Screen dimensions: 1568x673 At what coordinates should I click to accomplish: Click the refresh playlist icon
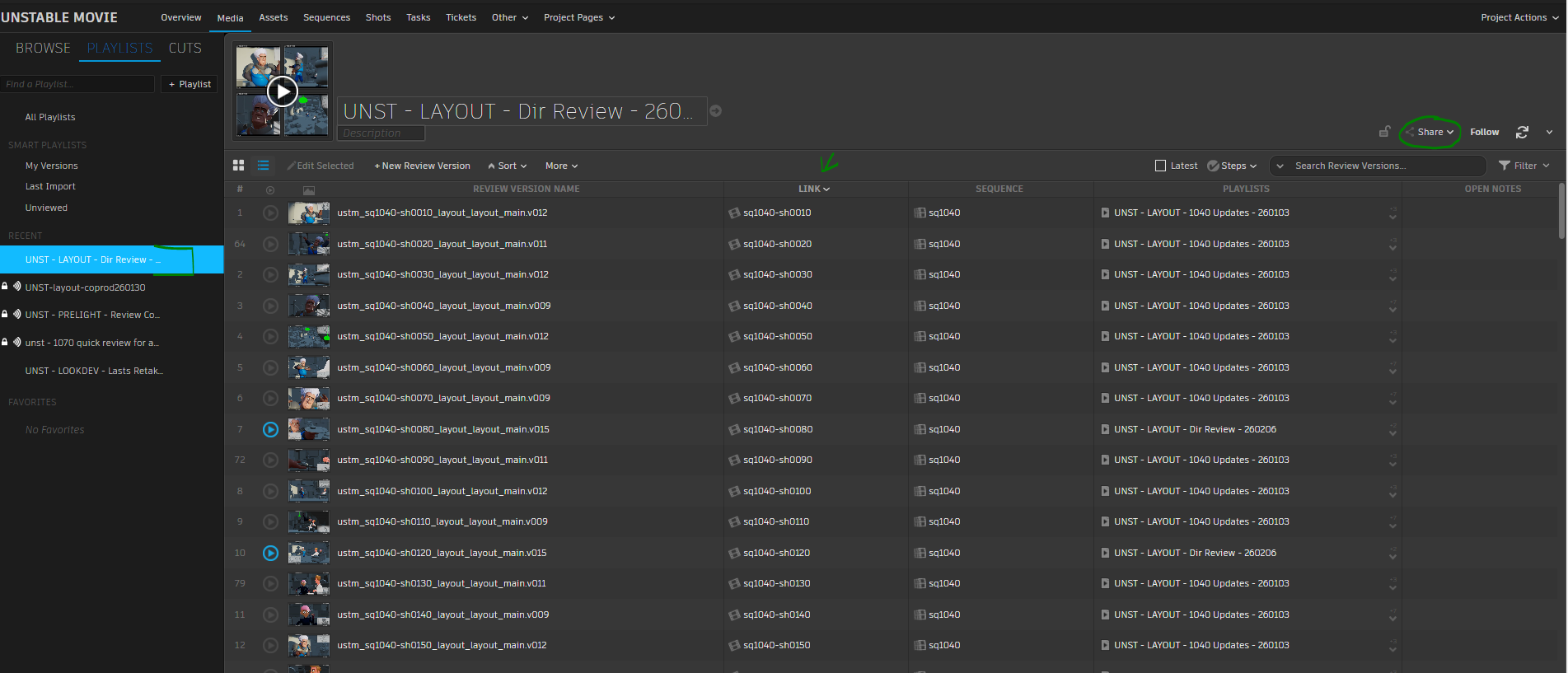[1522, 132]
